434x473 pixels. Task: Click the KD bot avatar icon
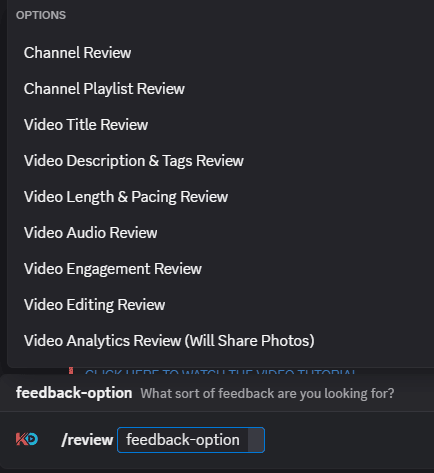[x=27, y=439]
